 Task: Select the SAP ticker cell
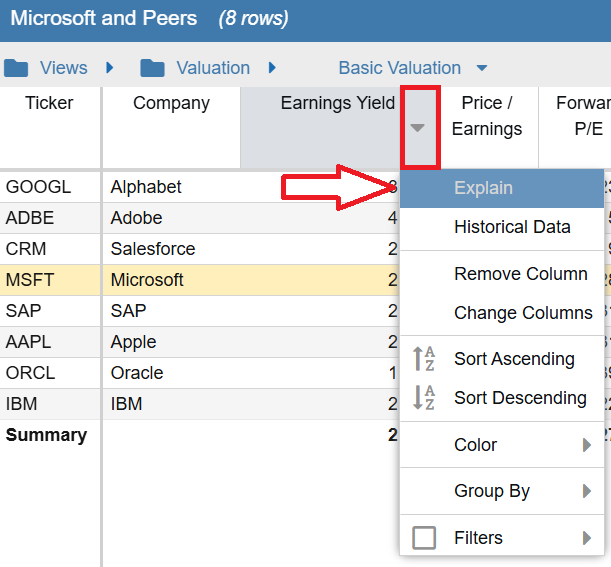(50, 311)
